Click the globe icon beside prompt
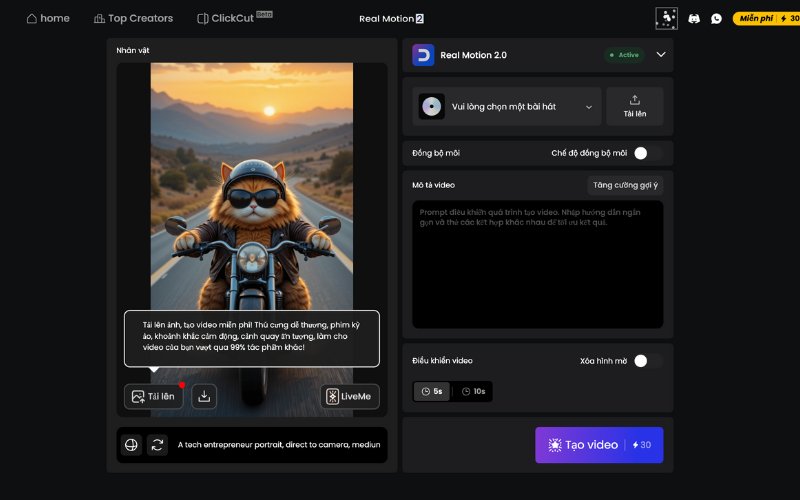 pos(131,445)
